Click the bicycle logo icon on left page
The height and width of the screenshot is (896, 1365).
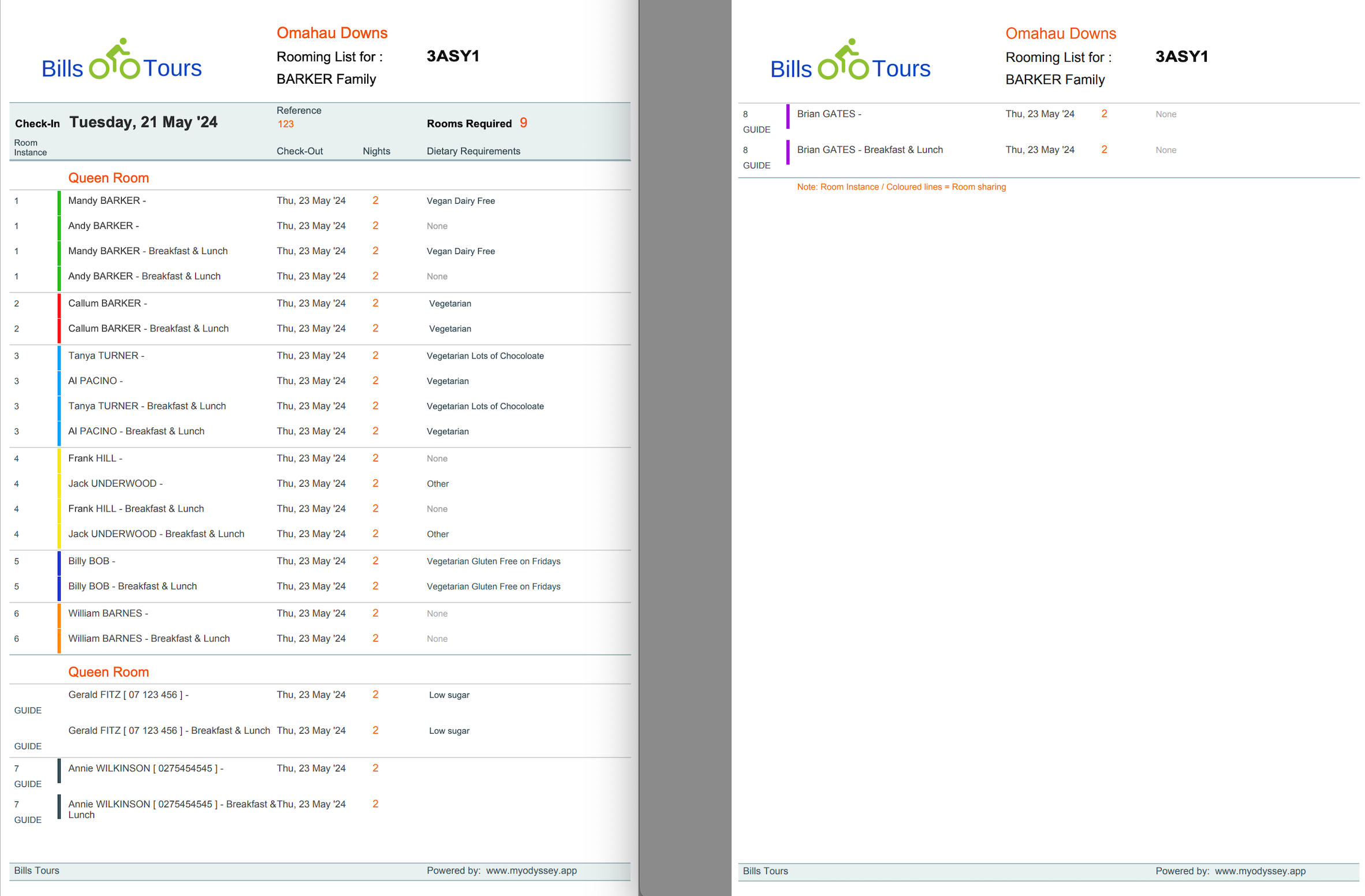pos(115,59)
